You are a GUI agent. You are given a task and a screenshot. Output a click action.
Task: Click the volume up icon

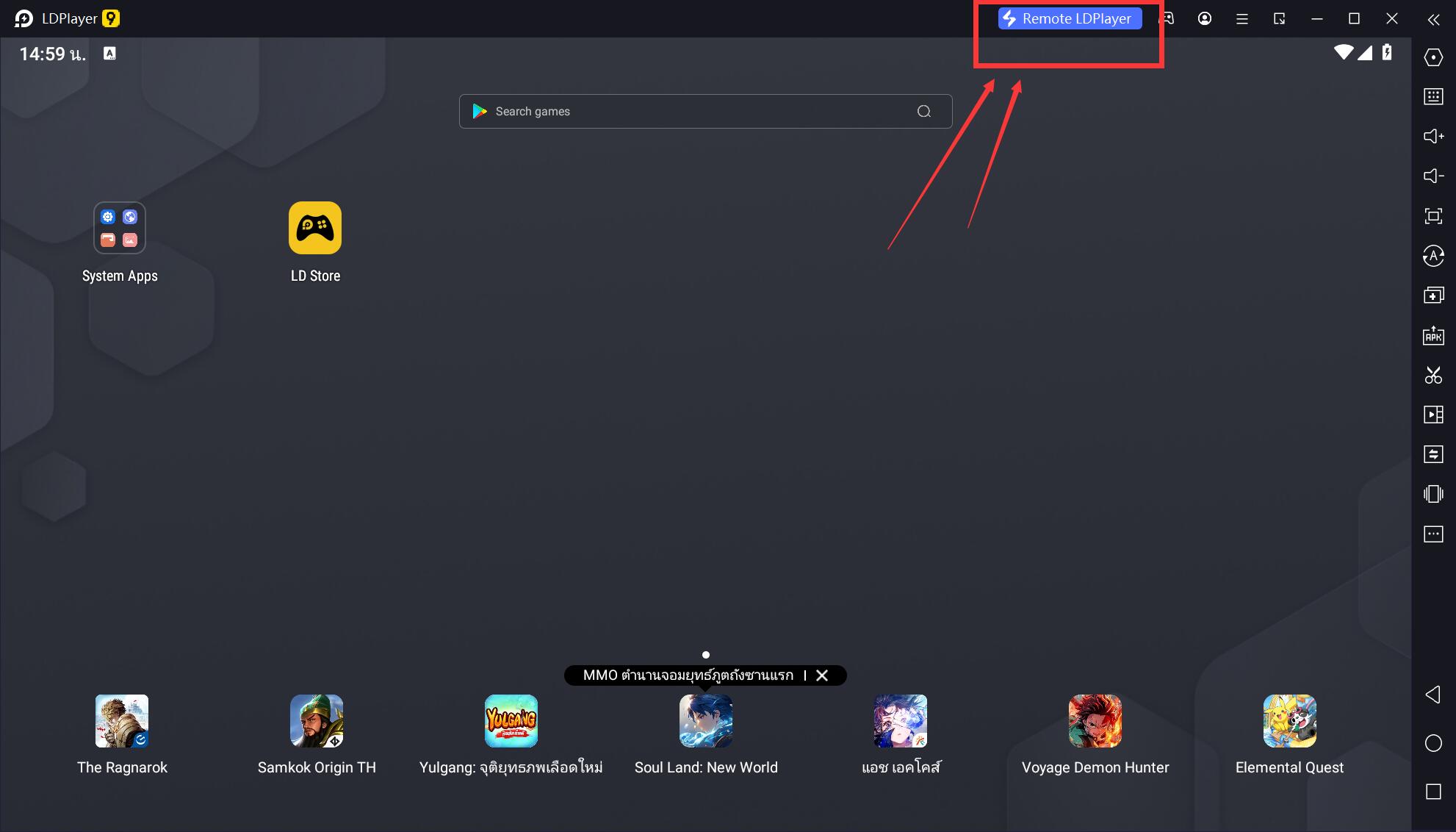click(x=1433, y=136)
